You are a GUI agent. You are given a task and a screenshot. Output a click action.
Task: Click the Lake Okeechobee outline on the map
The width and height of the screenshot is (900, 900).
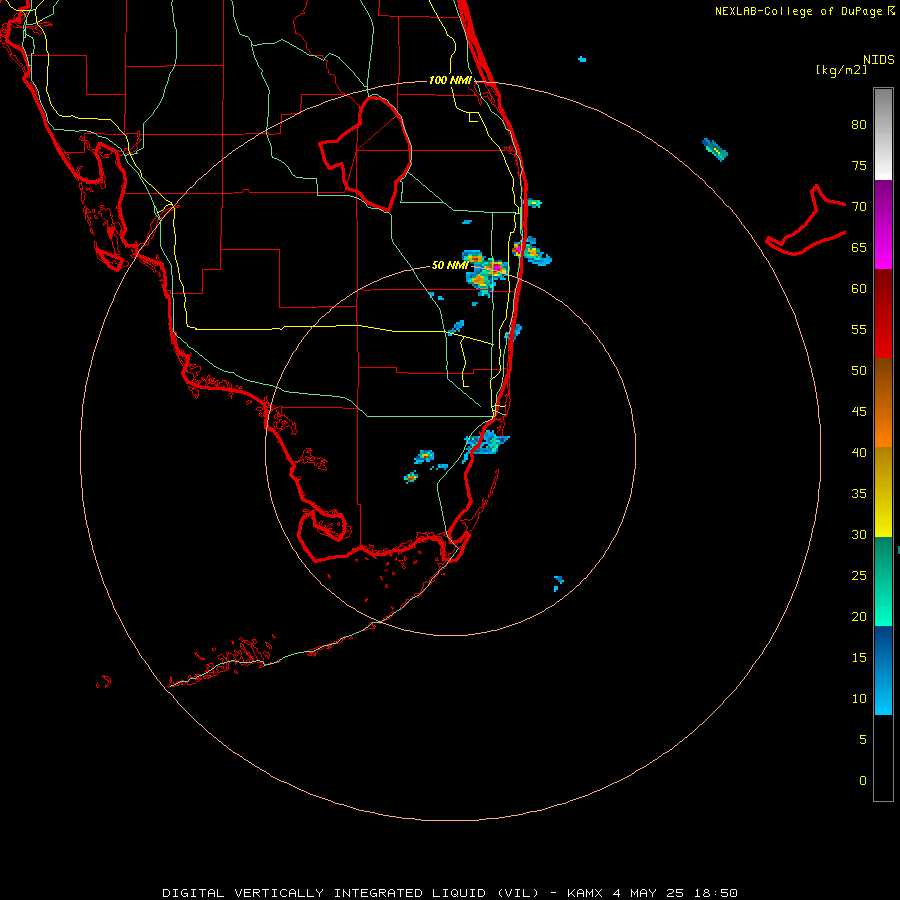366,153
